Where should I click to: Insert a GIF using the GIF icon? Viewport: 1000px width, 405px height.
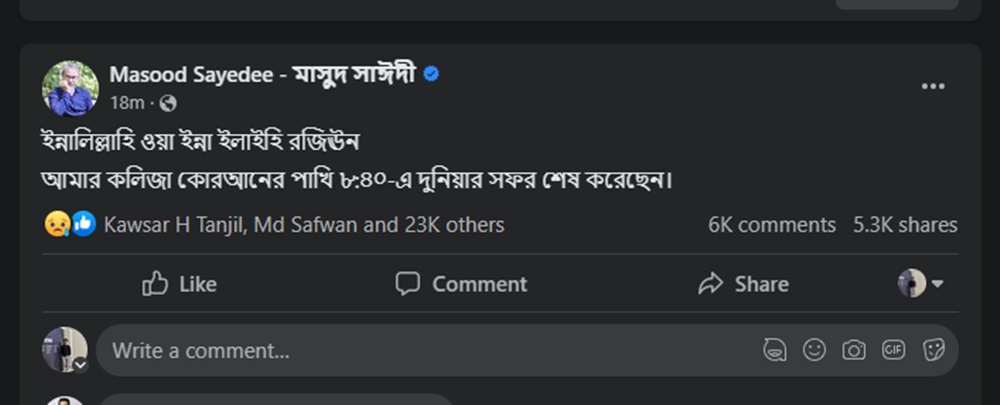(893, 350)
